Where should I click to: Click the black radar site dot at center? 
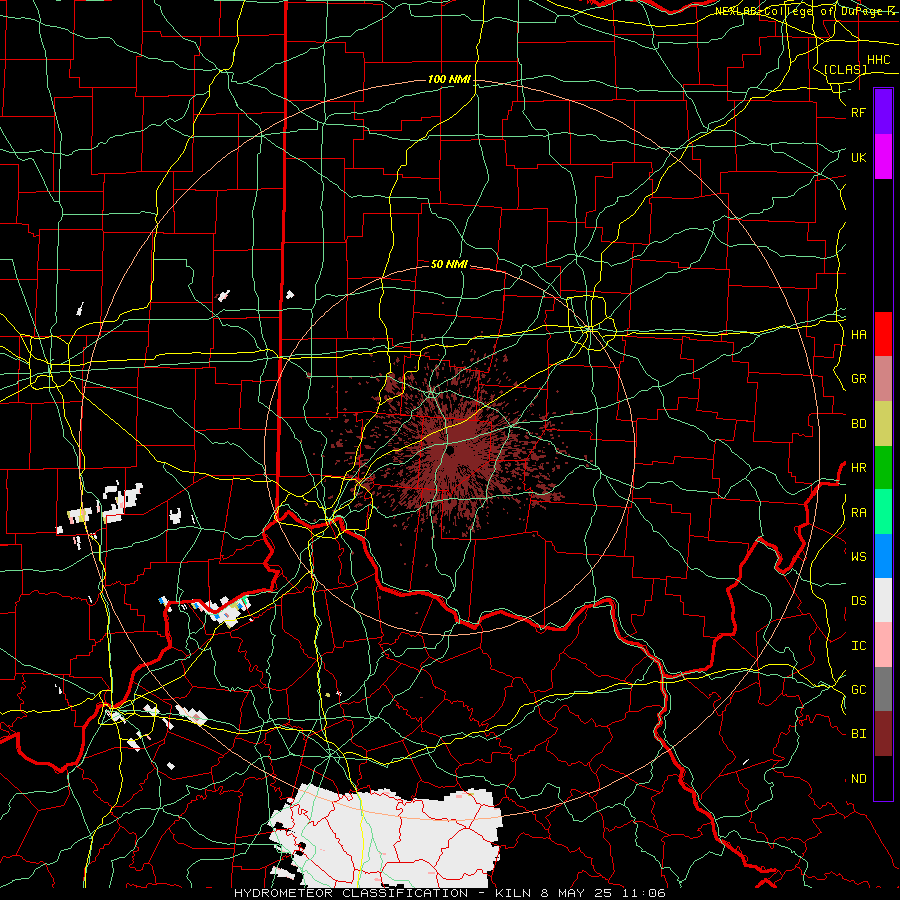[451, 451]
